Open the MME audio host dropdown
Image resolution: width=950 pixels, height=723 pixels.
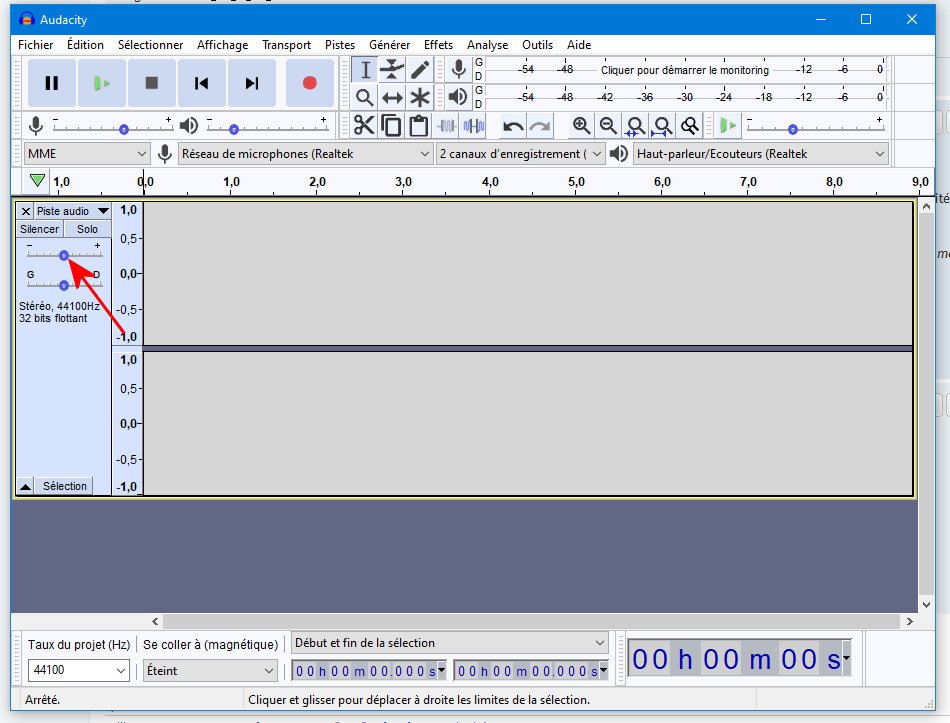point(87,154)
